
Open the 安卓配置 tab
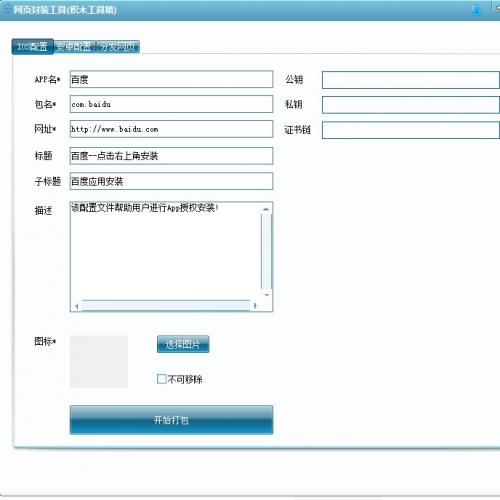click(74, 47)
